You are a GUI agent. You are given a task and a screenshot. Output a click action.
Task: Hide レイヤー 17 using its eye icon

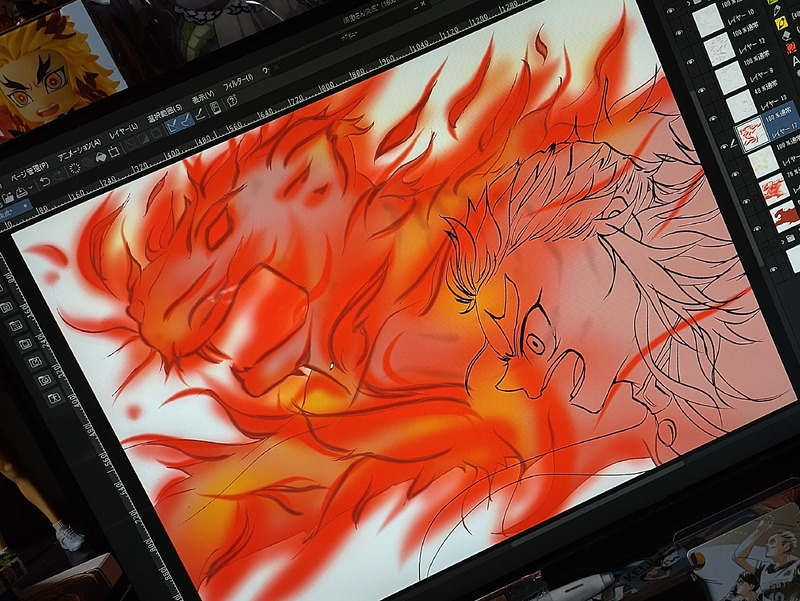pos(724,146)
